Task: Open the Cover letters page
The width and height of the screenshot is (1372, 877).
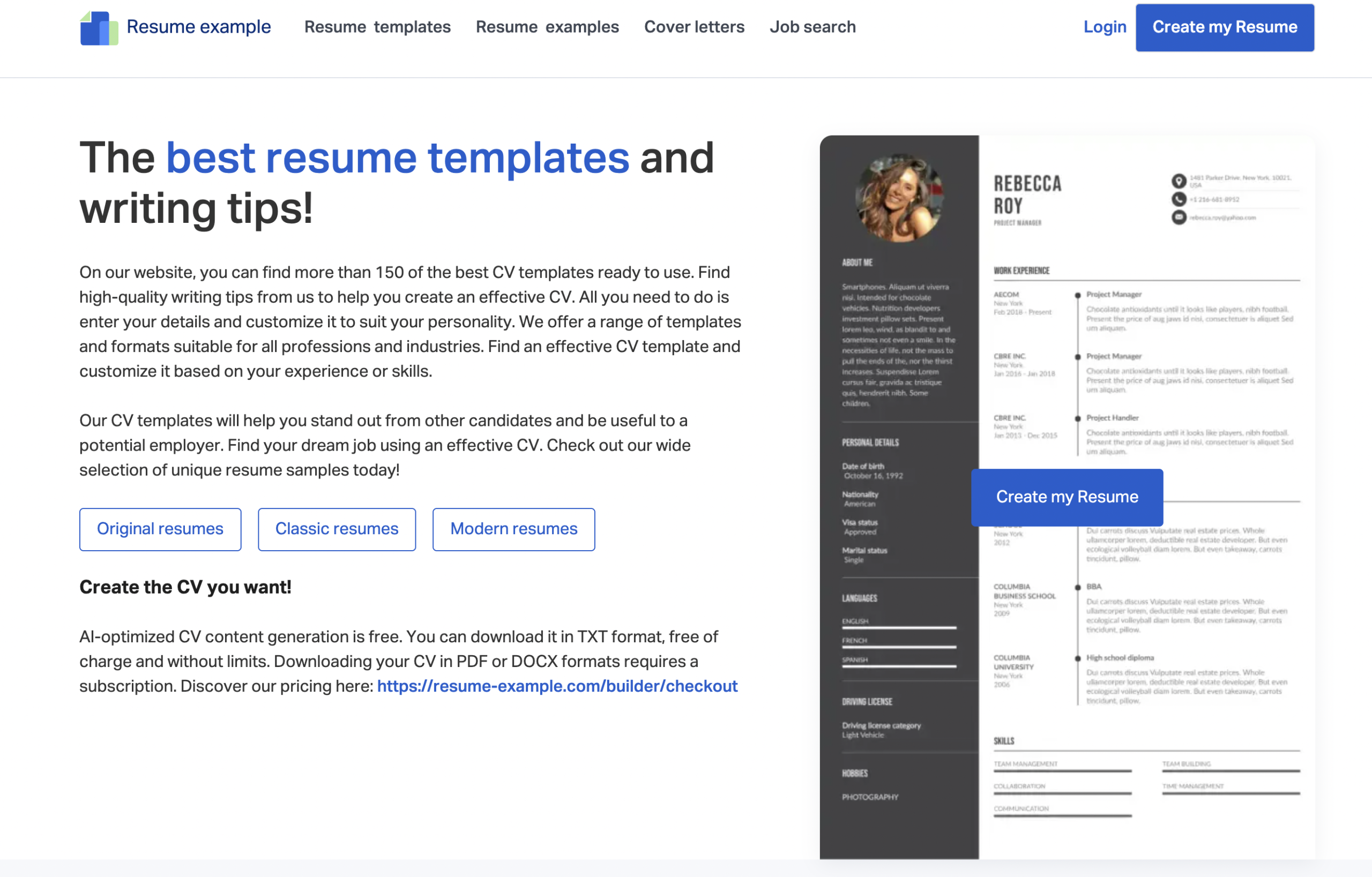Action: pos(694,27)
